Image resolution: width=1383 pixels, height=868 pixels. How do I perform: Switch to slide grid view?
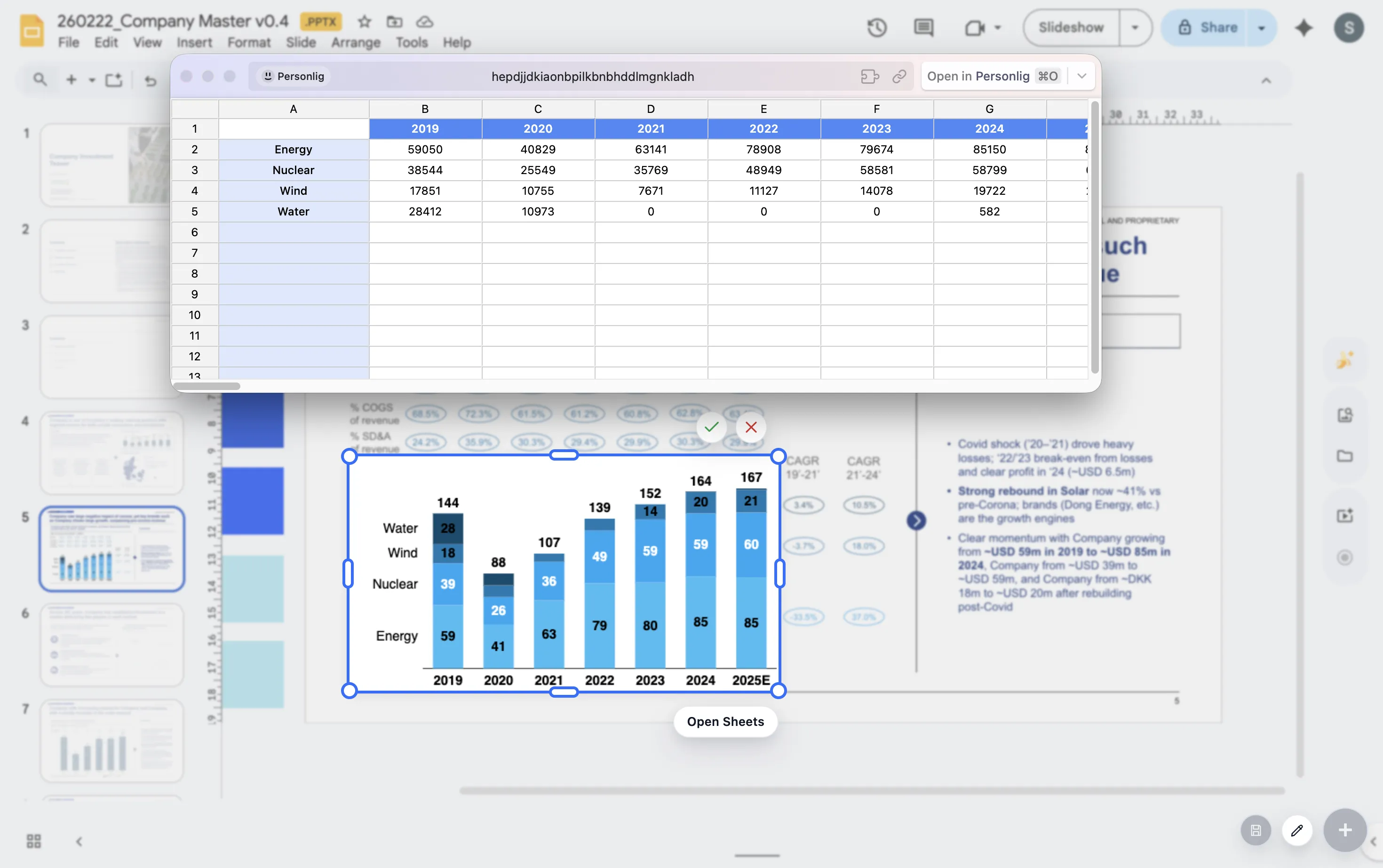tap(33, 841)
